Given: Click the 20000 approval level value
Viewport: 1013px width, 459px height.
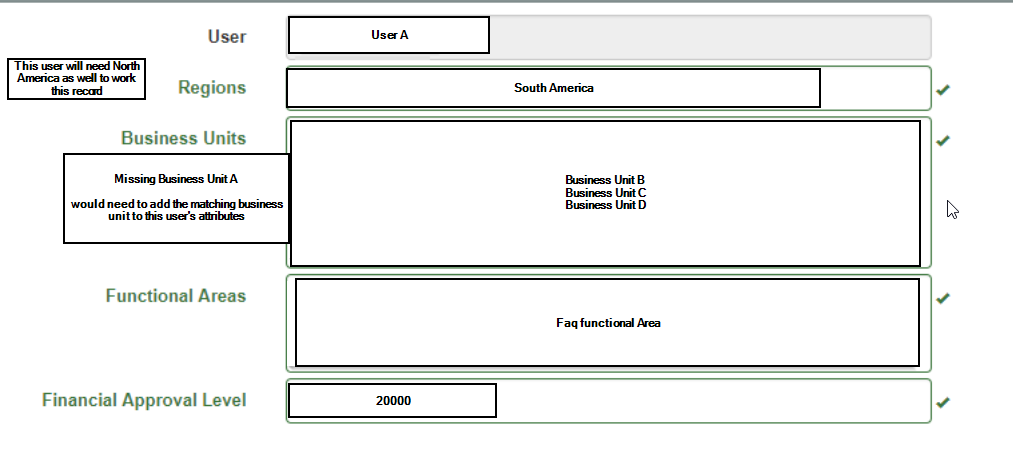Looking at the screenshot, I should [x=392, y=401].
